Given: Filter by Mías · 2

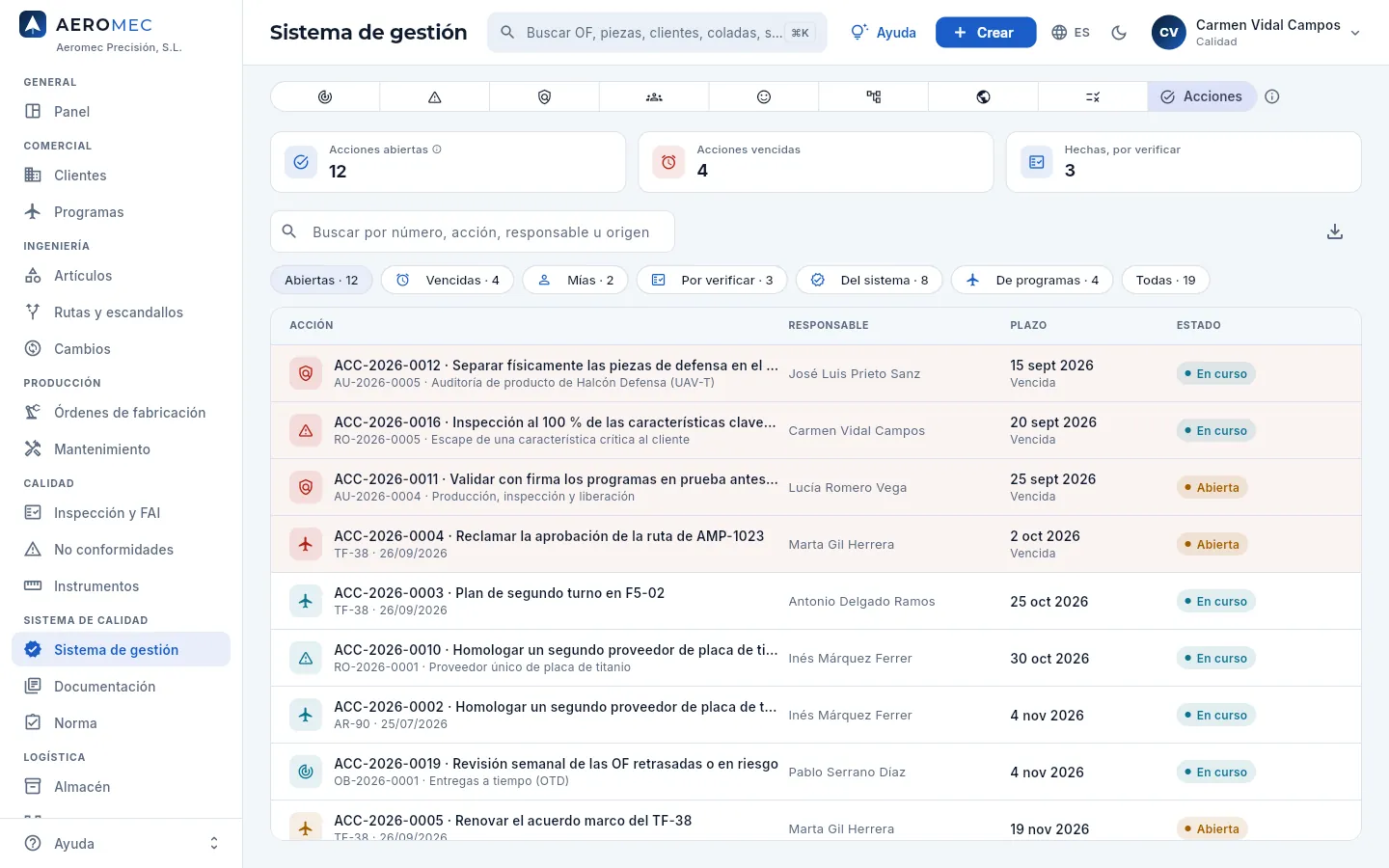Looking at the screenshot, I should 575,280.
